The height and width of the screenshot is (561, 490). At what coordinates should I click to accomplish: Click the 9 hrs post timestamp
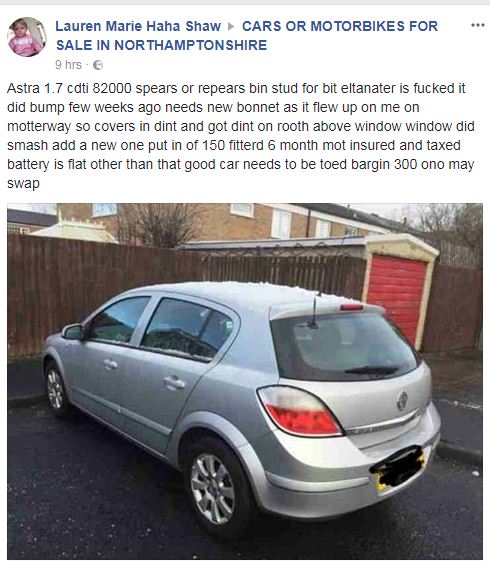point(68,65)
